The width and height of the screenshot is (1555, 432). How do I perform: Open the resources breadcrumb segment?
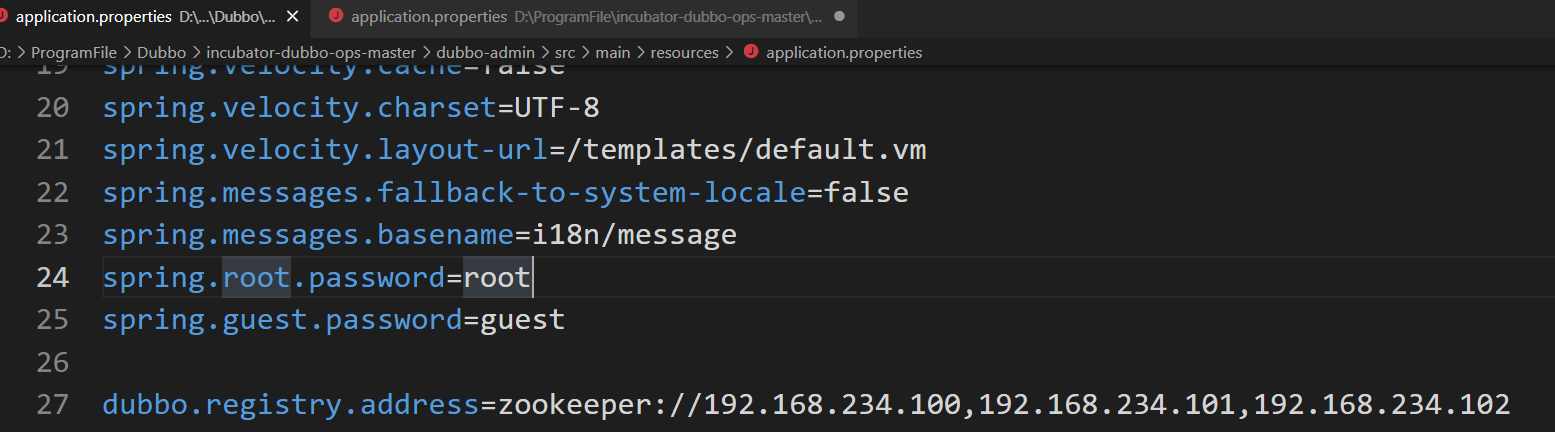click(685, 53)
